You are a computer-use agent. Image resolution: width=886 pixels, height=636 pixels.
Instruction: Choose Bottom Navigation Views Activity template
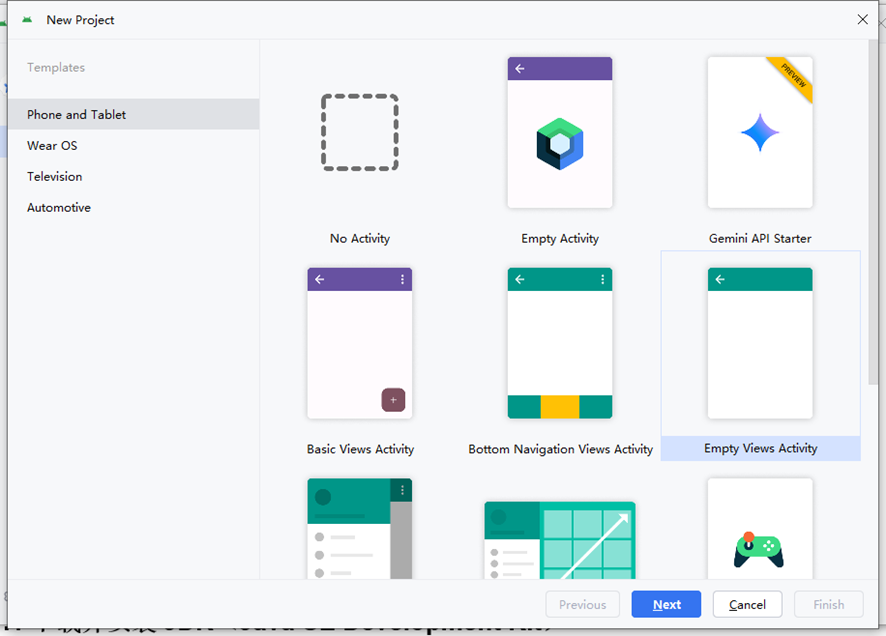tap(559, 343)
